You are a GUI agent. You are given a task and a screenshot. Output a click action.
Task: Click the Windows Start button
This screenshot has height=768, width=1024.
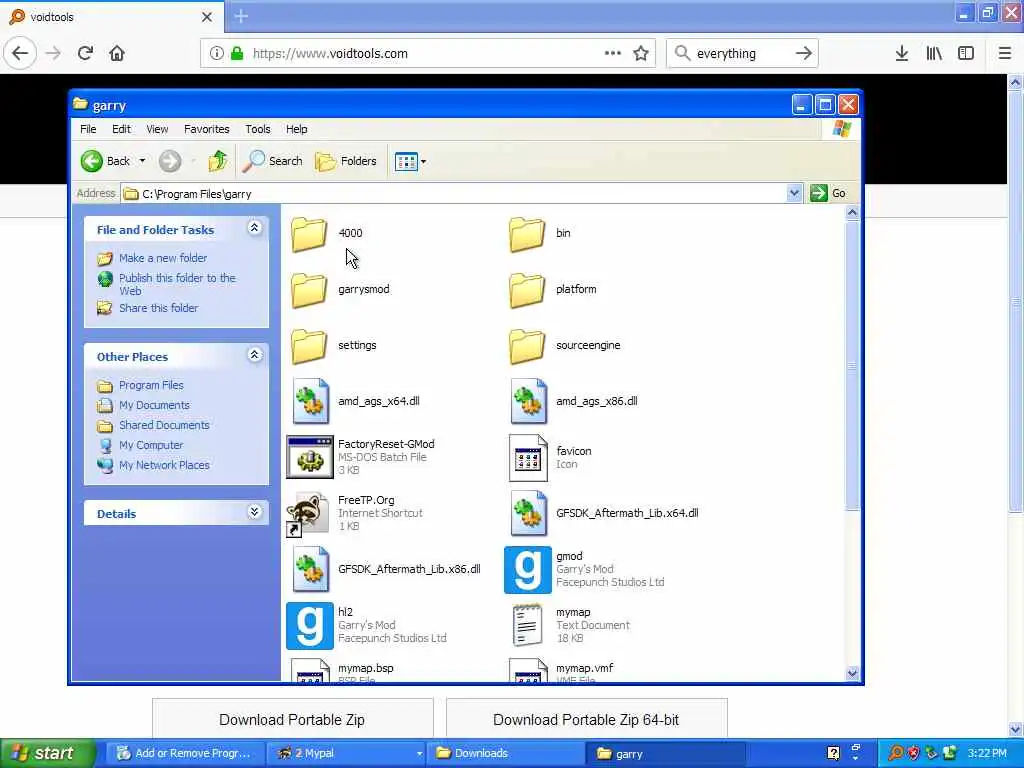[47, 754]
